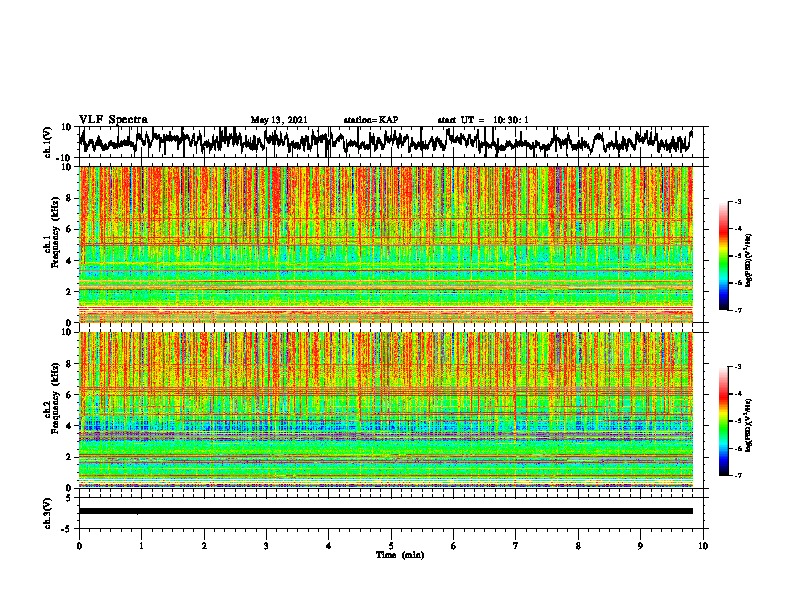Image resolution: width=792 pixels, height=612 pixels.
Task: Click the ch.2 colorbar "log(PSD)" label
Action: point(748,425)
